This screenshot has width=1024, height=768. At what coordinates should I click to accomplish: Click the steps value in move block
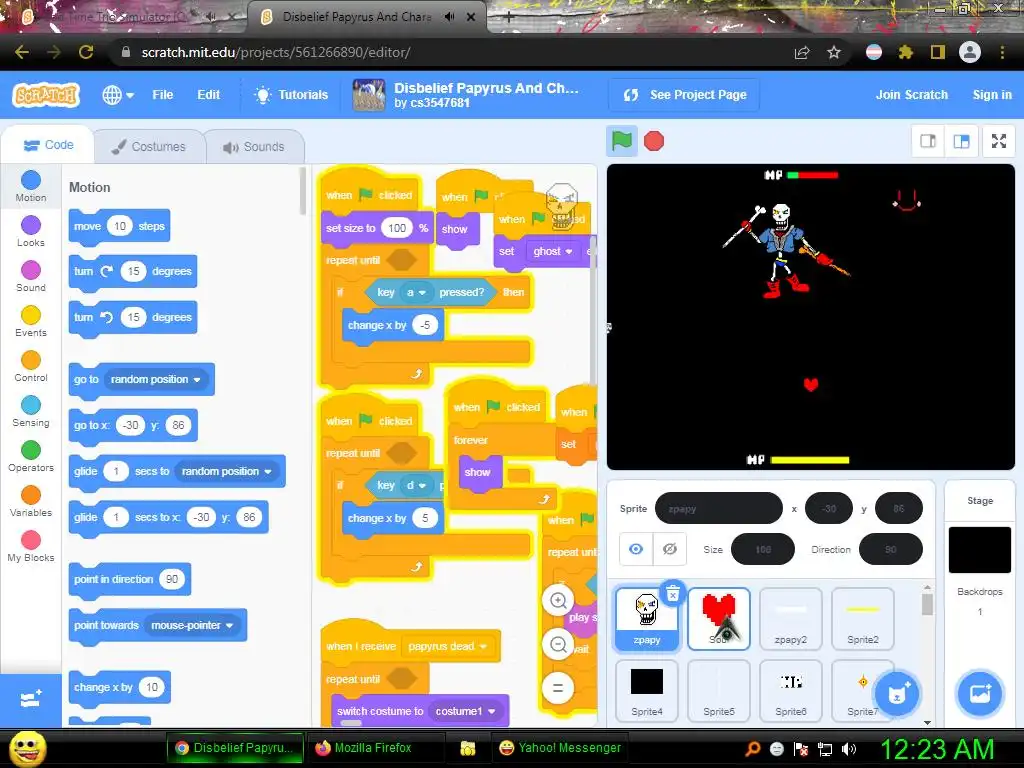(x=120, y=227)
